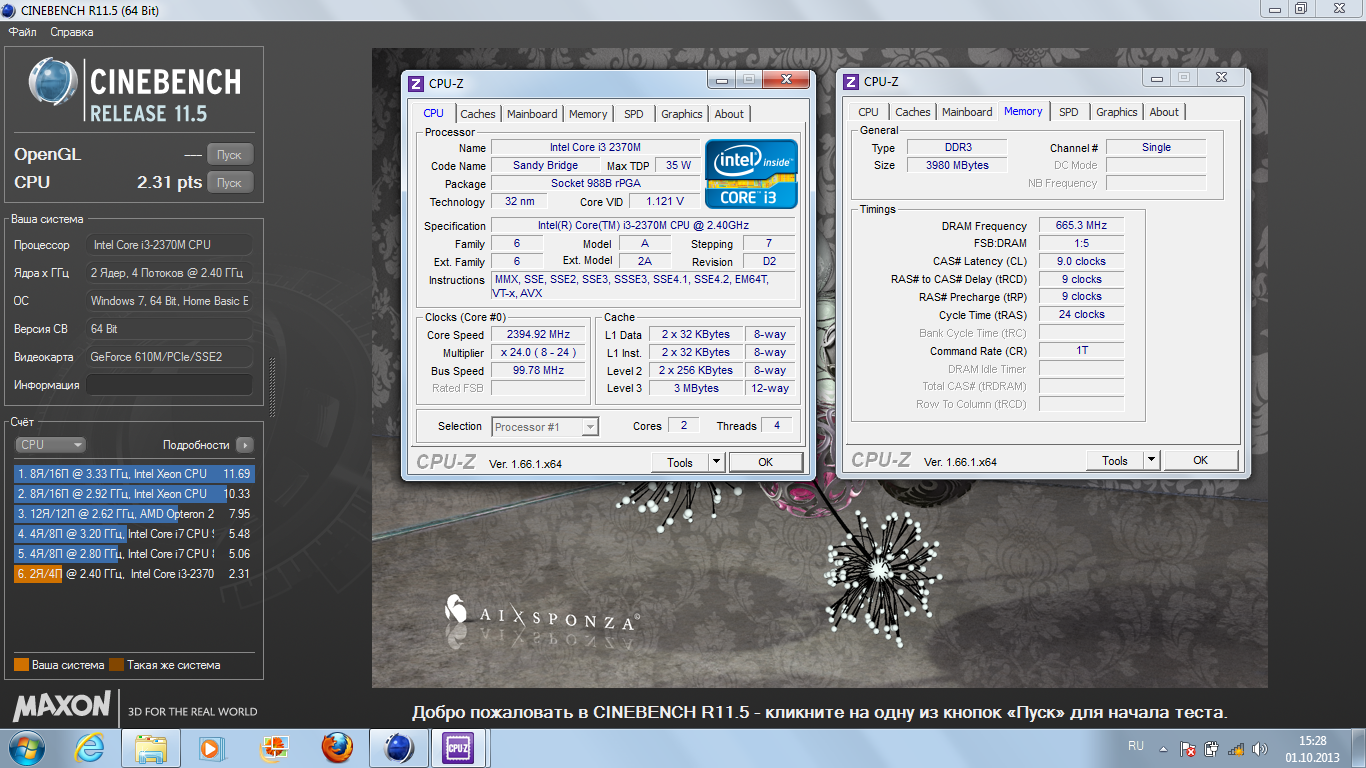The width and height of the screenshot is (1366, 768).
Task: Open the Windows Start menu
Action: tap(27, 747)
